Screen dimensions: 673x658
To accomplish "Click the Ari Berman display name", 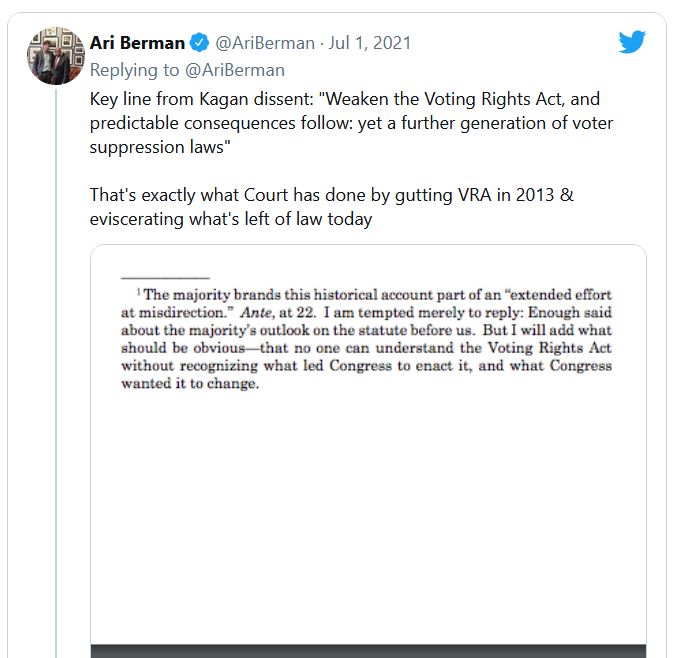I will (137, 43).
